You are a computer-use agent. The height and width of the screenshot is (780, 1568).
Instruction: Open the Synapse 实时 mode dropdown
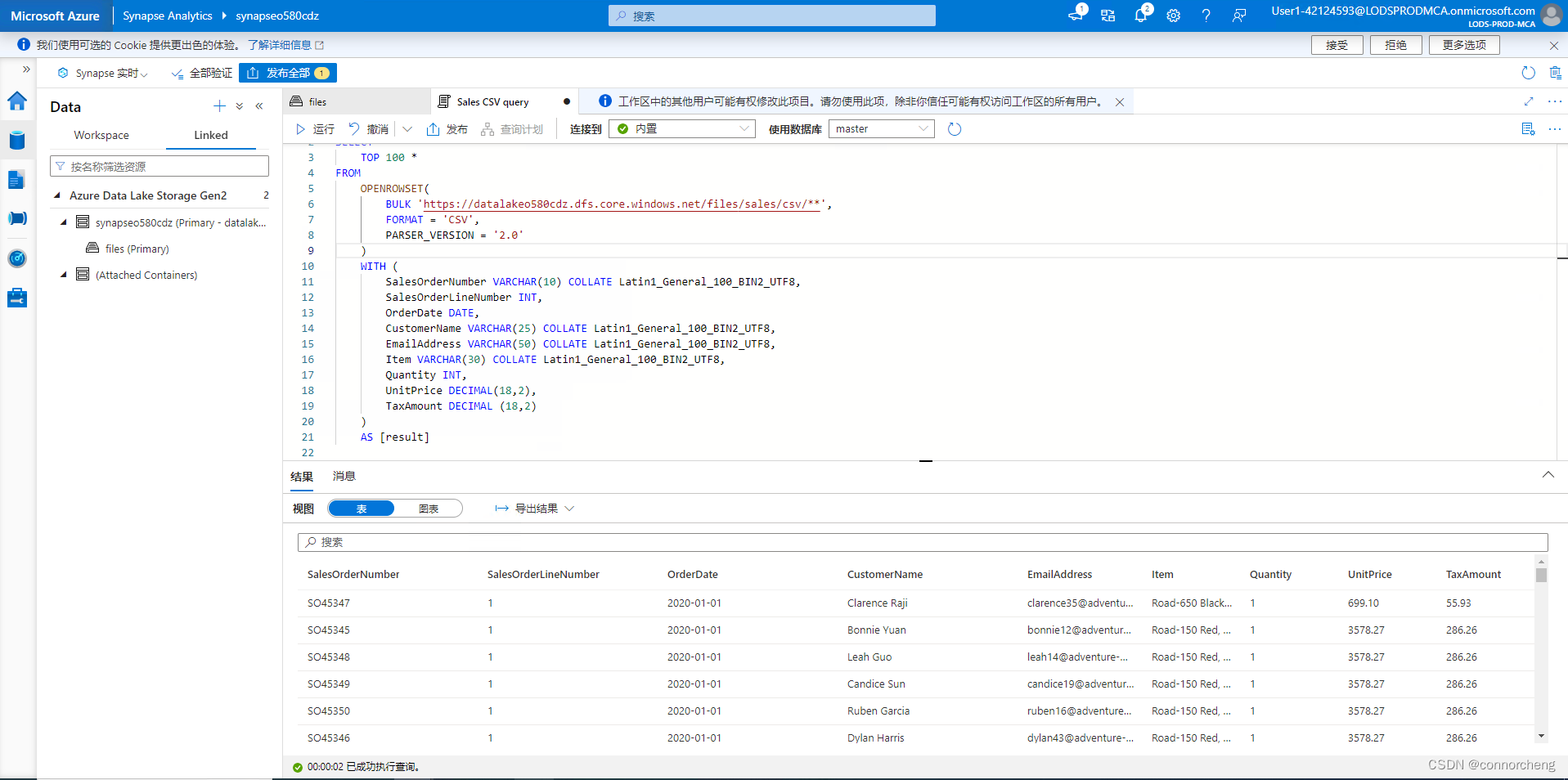pos(102,73)
